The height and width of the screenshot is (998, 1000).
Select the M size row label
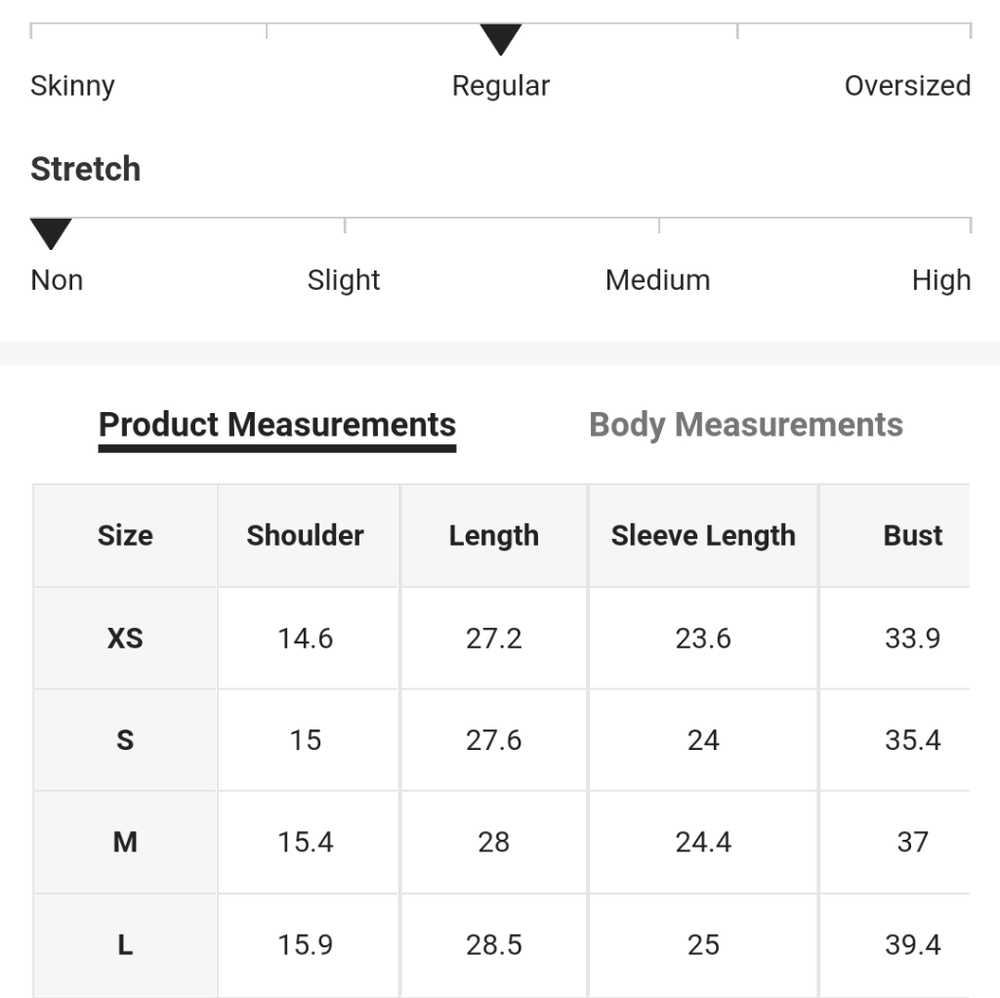coord(125,842)
